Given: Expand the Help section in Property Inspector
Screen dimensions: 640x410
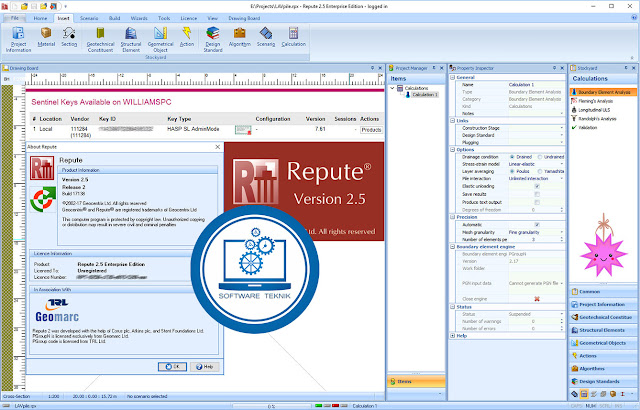Looking at the screenshot, I should point(453,336).
